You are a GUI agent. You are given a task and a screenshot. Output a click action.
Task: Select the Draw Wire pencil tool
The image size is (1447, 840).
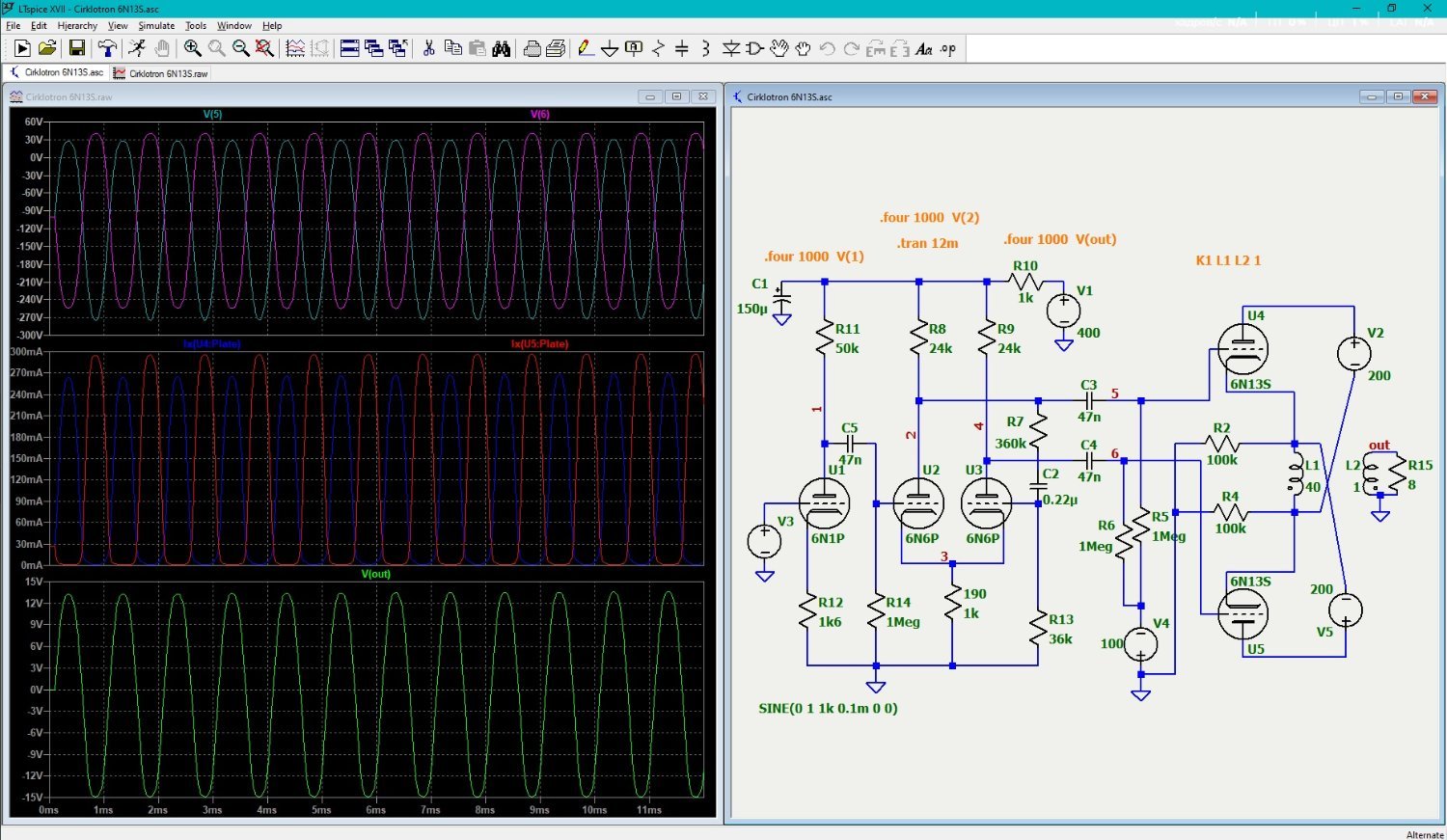tap(585, 49)
